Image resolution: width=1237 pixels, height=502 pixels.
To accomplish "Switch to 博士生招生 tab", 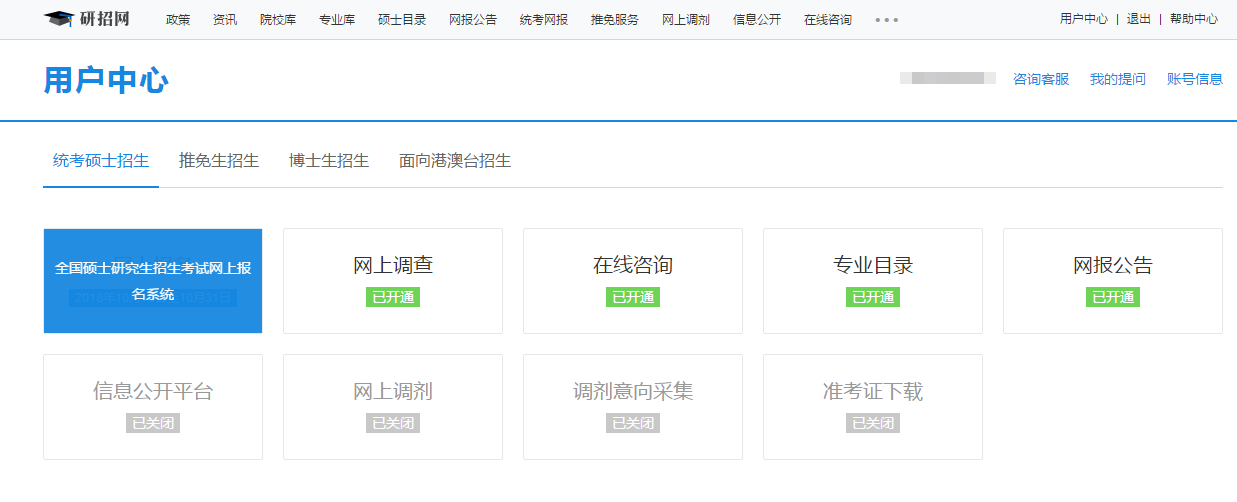I will click(328, 161).
